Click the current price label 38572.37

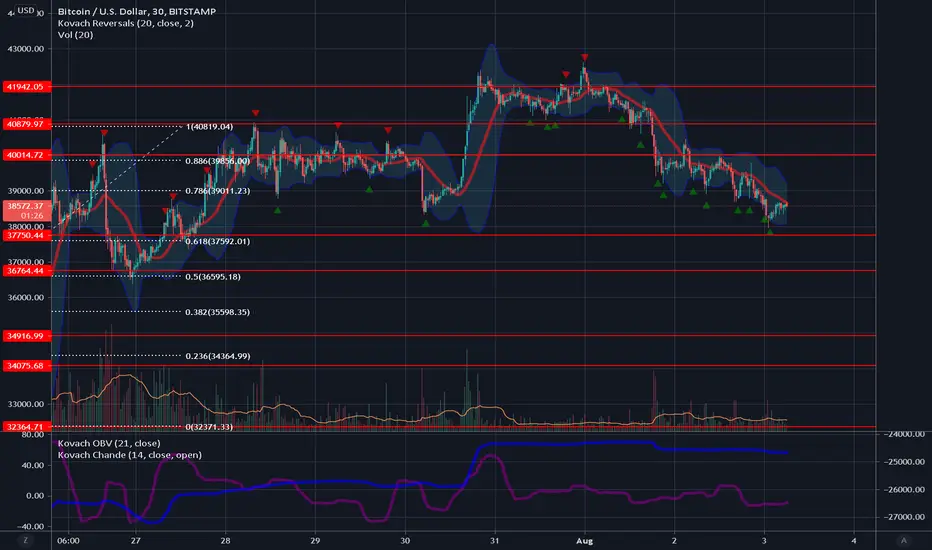(x=27, y=210)
